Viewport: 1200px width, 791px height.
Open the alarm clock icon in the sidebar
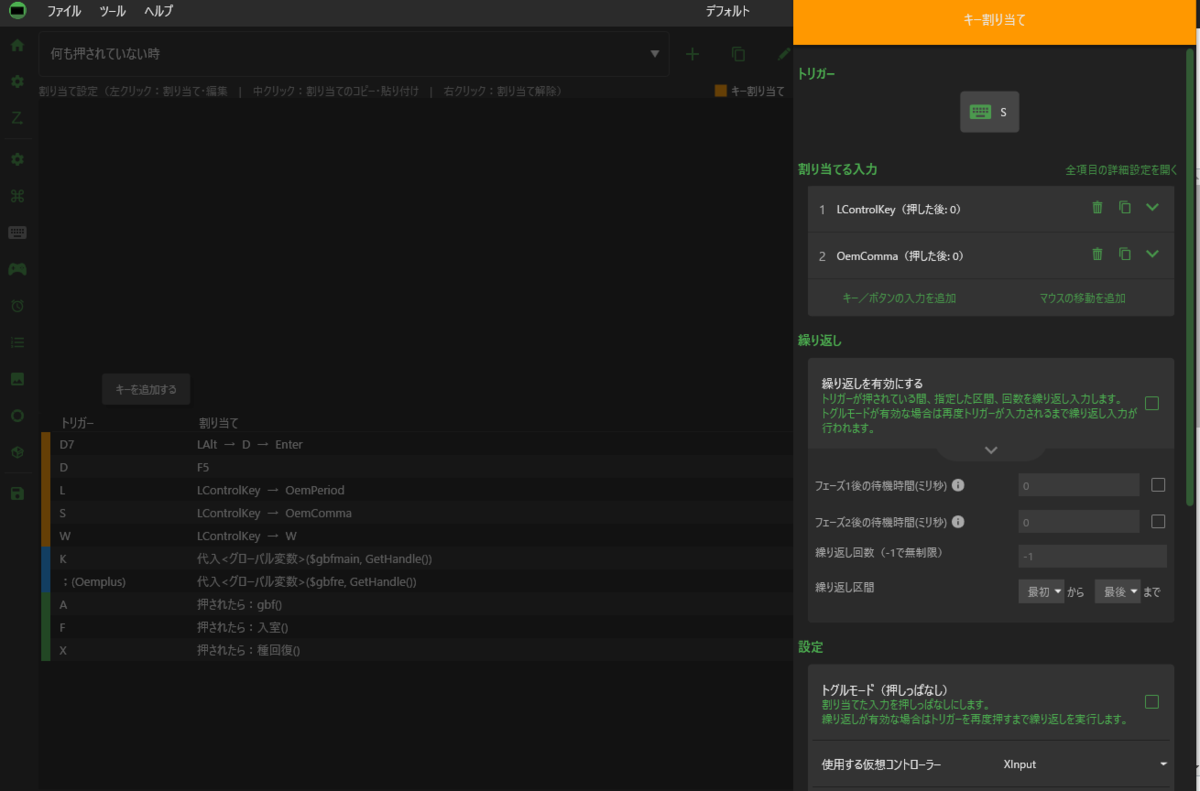click(x=17, y=306)
